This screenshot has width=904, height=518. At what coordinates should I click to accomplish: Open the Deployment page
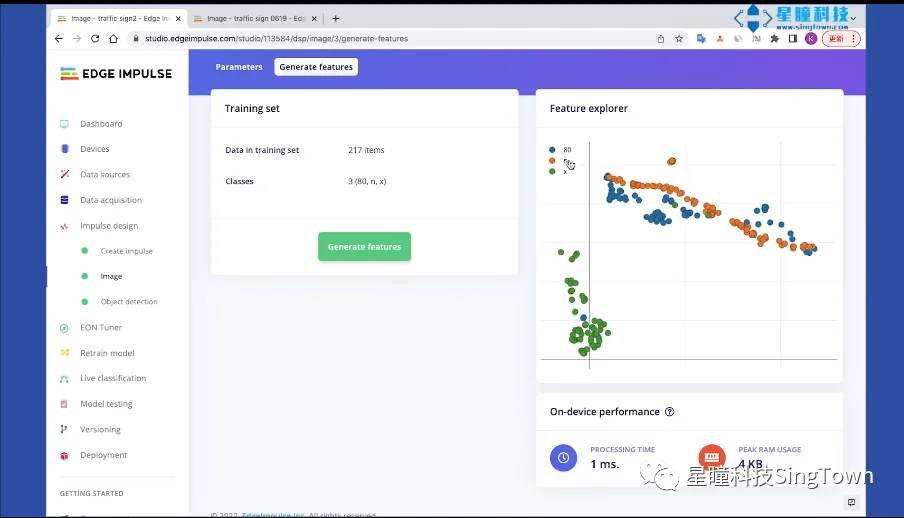103,455
